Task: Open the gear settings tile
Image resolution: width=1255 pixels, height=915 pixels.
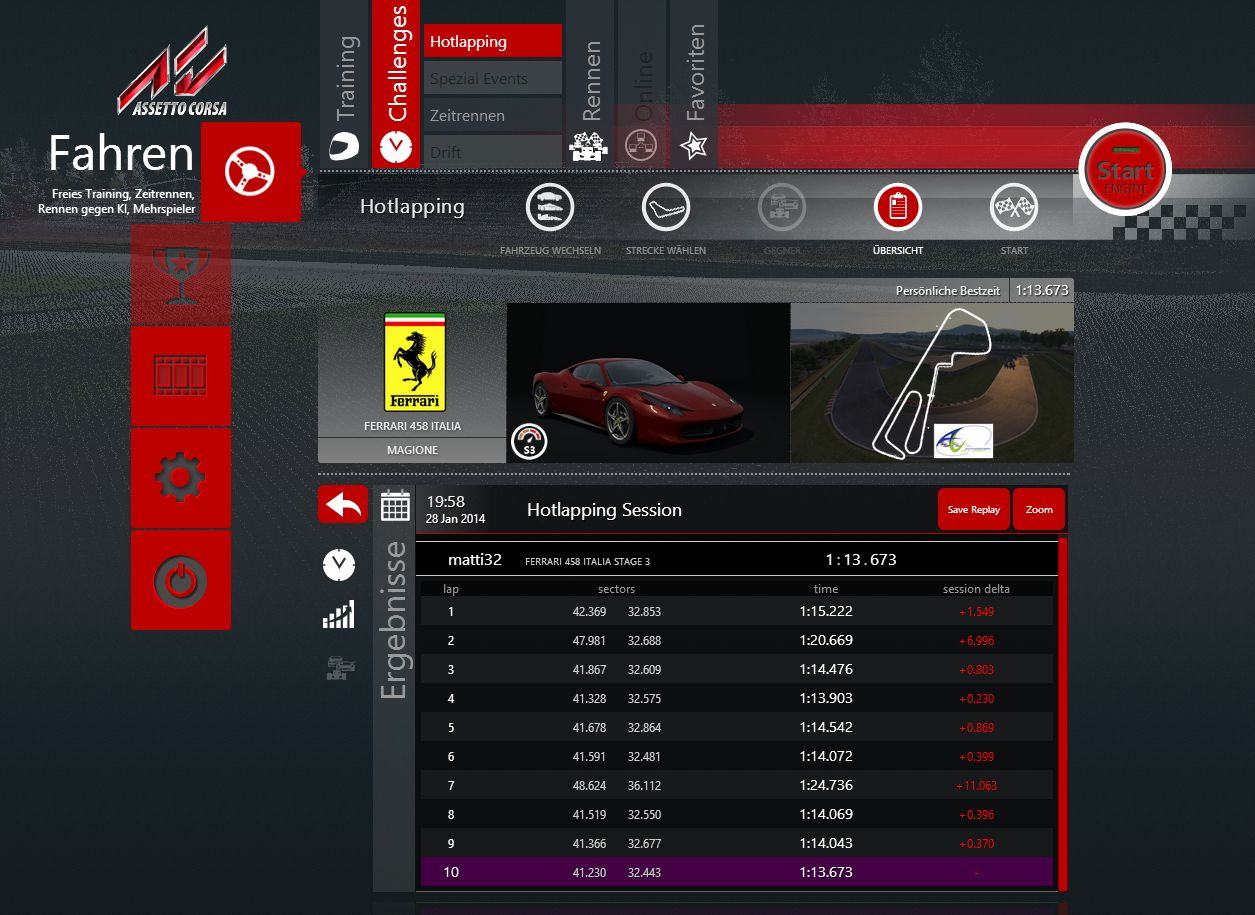Action: [181, 478]
